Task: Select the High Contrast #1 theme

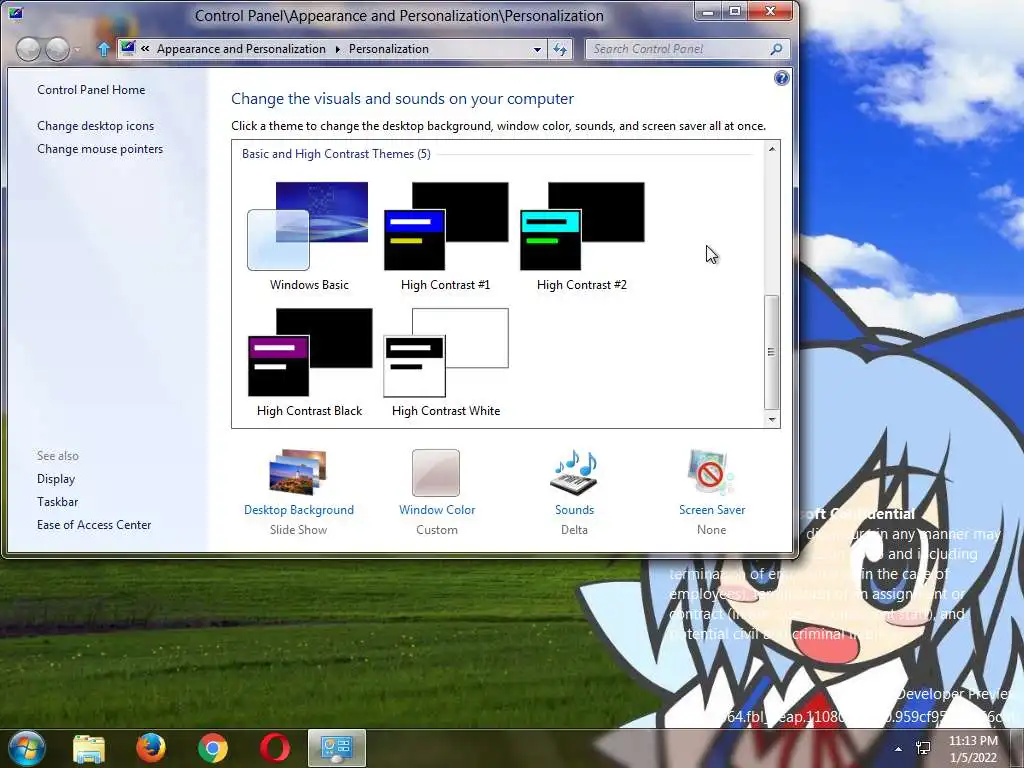Action: pos(445,236)
